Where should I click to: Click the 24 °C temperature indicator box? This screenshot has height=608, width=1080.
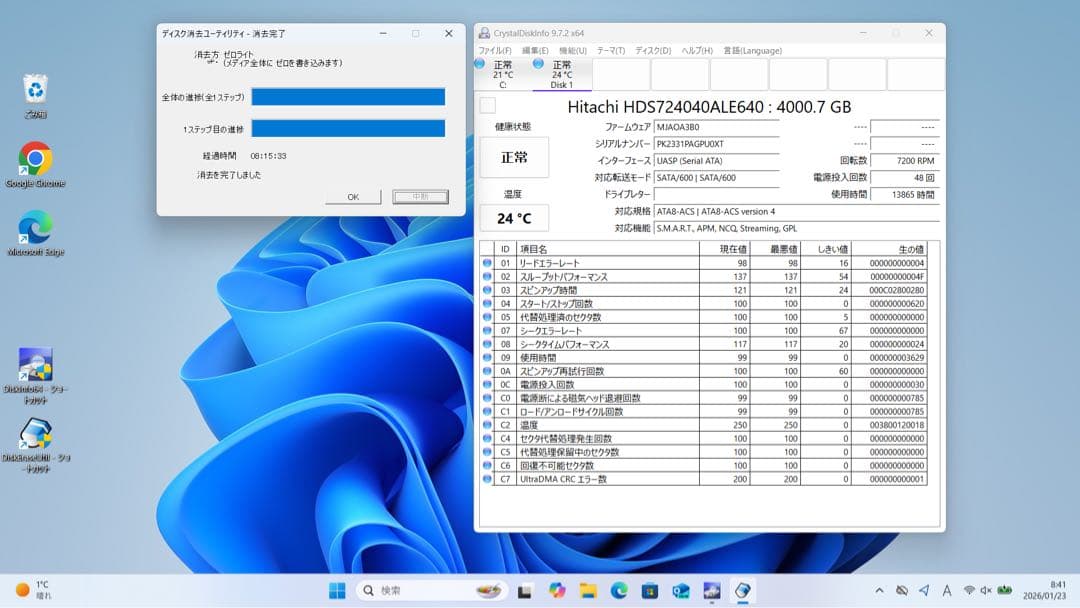tap(513, 217)
